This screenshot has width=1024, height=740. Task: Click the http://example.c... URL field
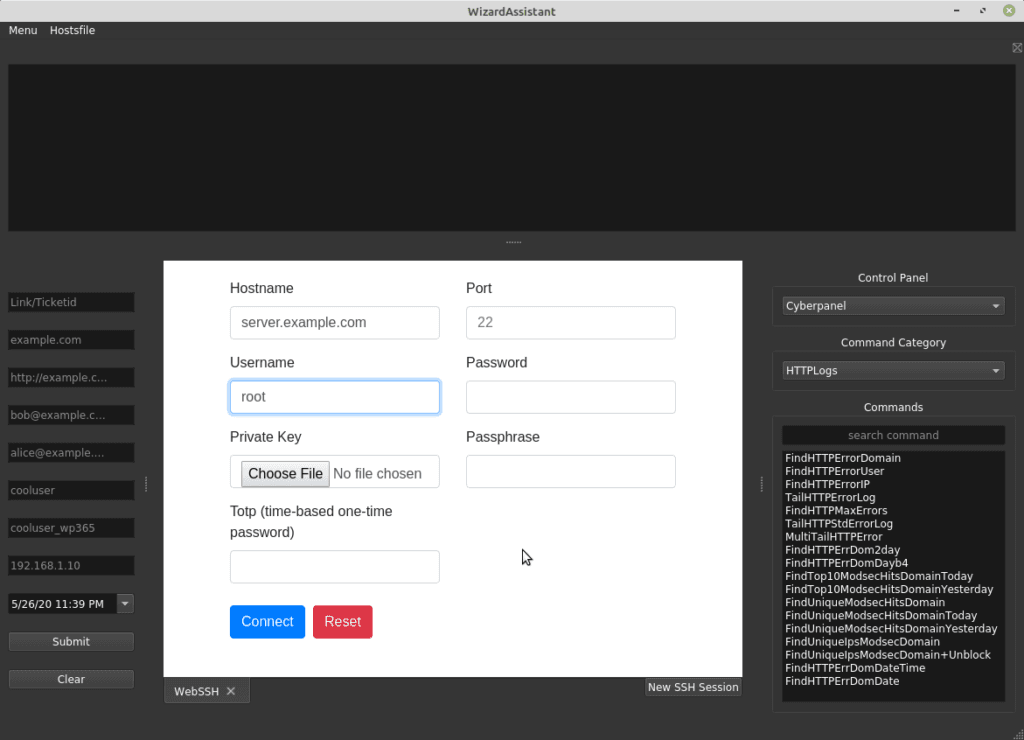(x=71, y=378)
